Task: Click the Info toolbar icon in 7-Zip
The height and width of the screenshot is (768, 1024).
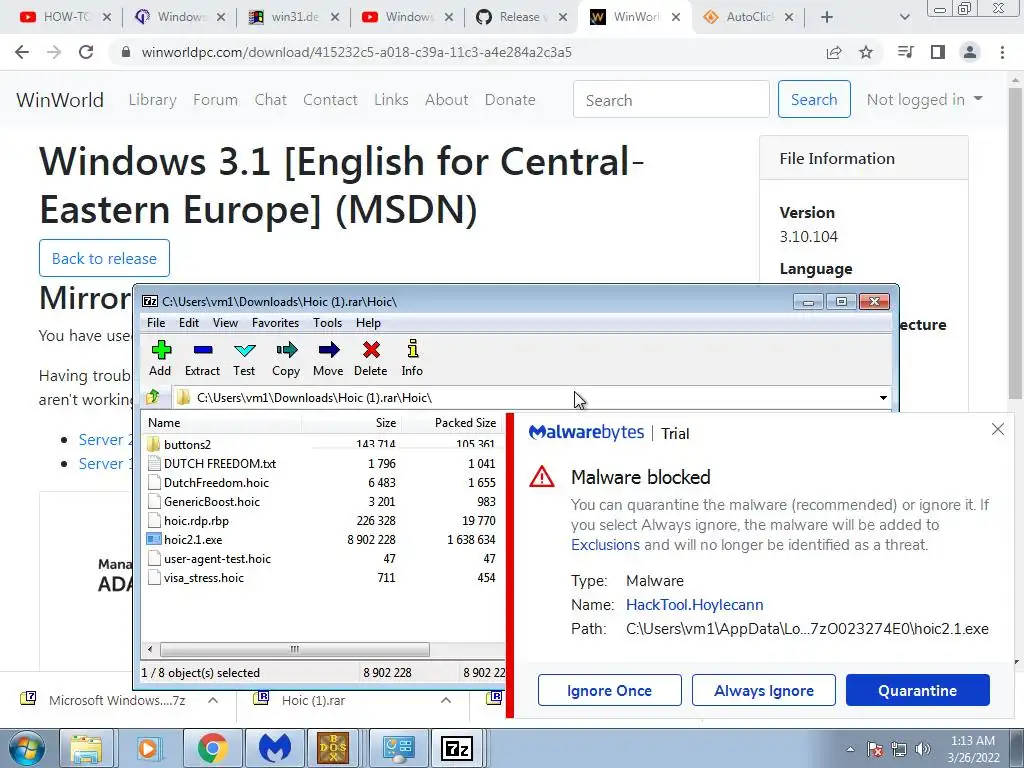Action: [x=412, y=357]
